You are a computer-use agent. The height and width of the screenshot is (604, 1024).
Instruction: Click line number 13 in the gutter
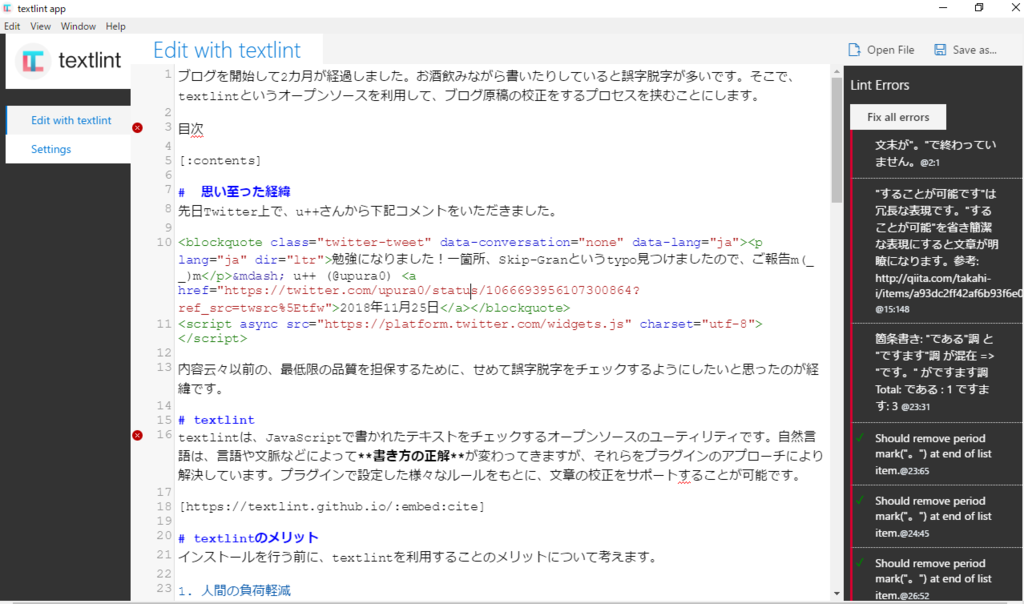163,368
